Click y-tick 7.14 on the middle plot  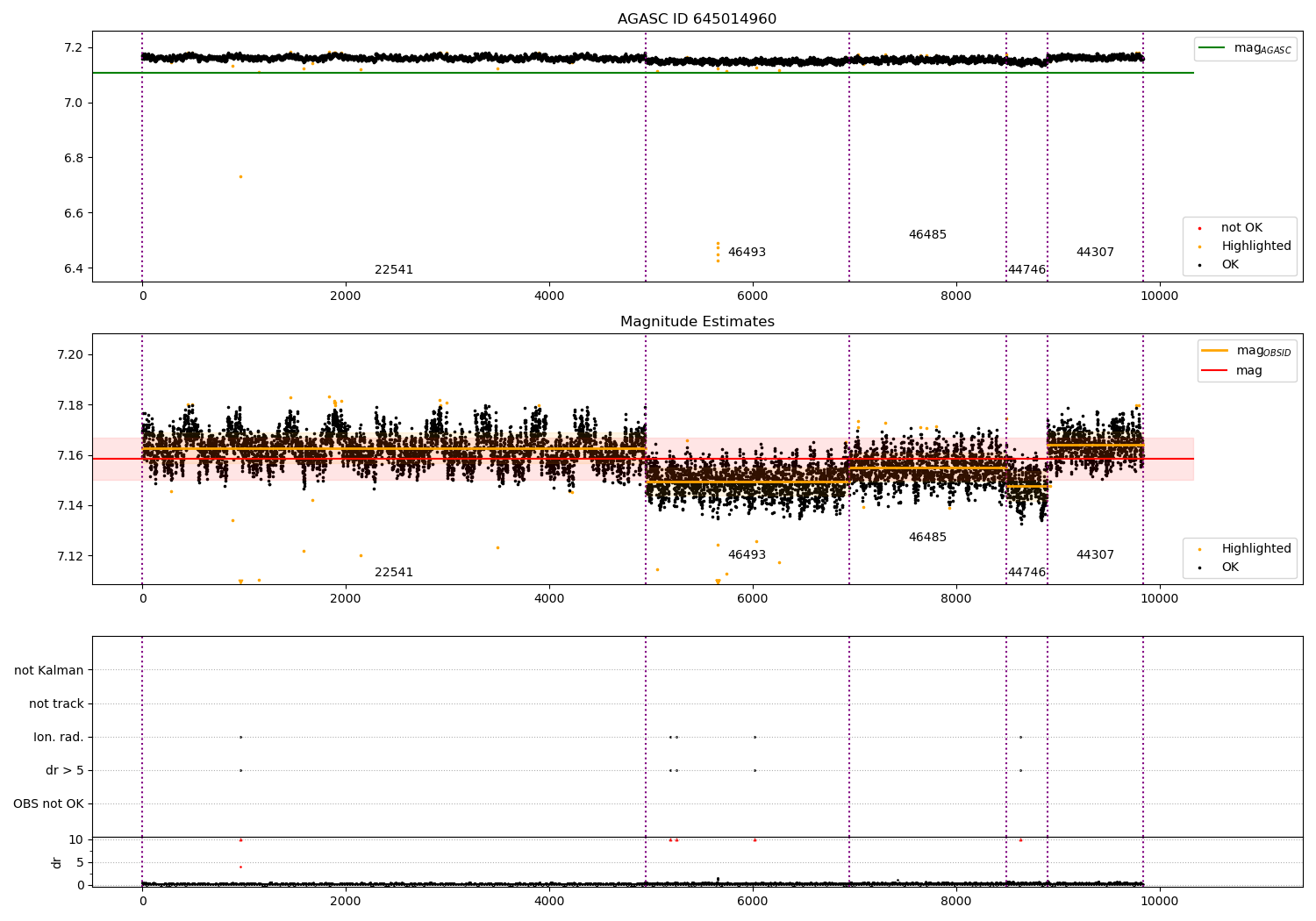71,506
